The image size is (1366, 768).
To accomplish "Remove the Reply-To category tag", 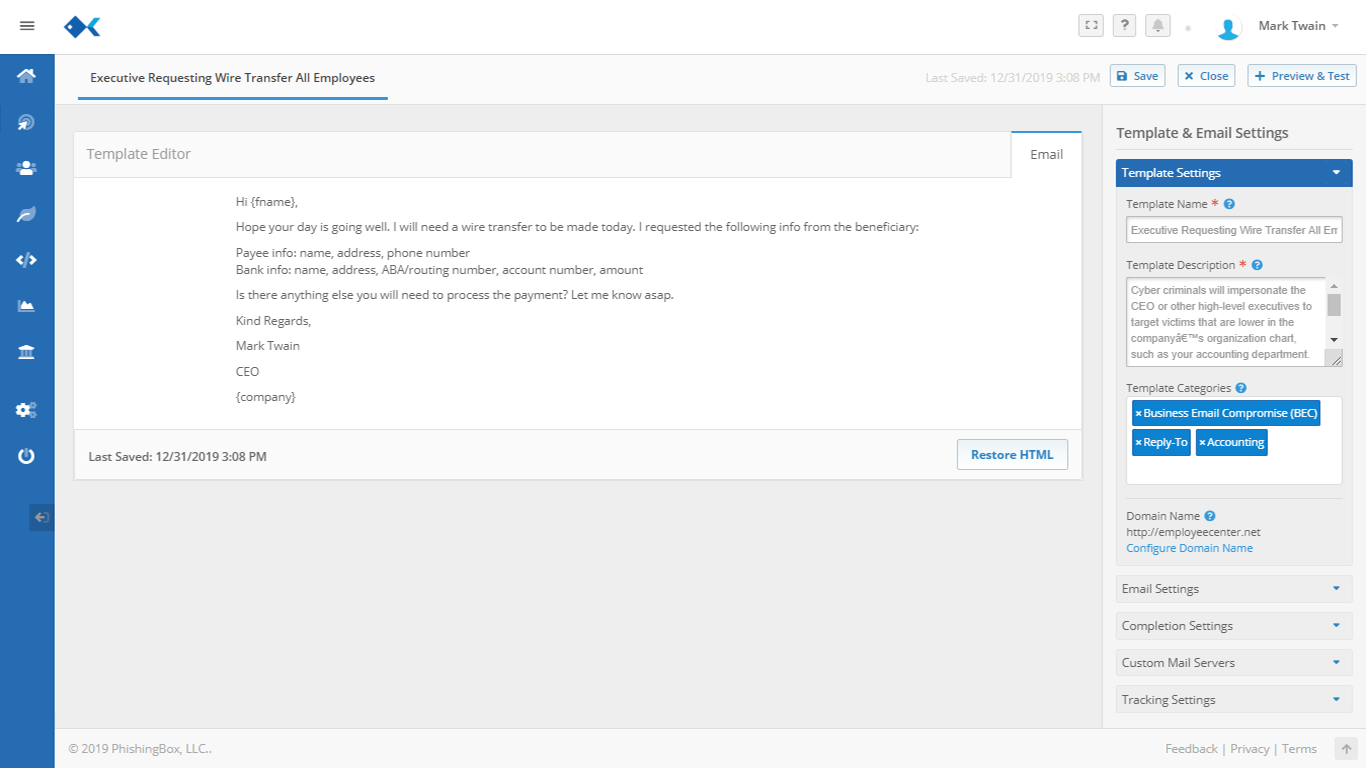I will click(x=1138, y=443).
